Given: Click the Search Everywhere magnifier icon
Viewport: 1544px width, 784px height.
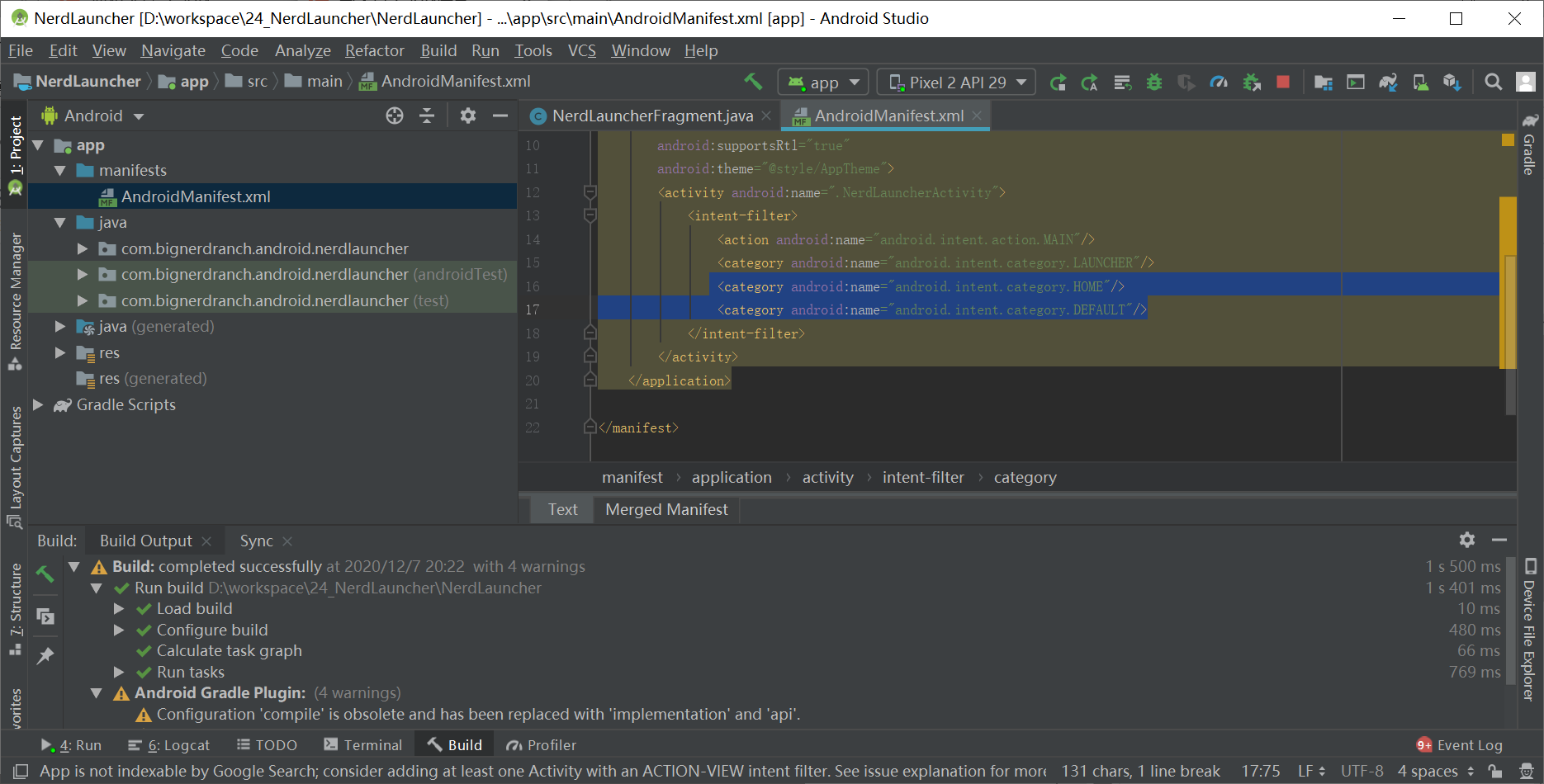Looking at the screenshot, I should point(1493,82).
